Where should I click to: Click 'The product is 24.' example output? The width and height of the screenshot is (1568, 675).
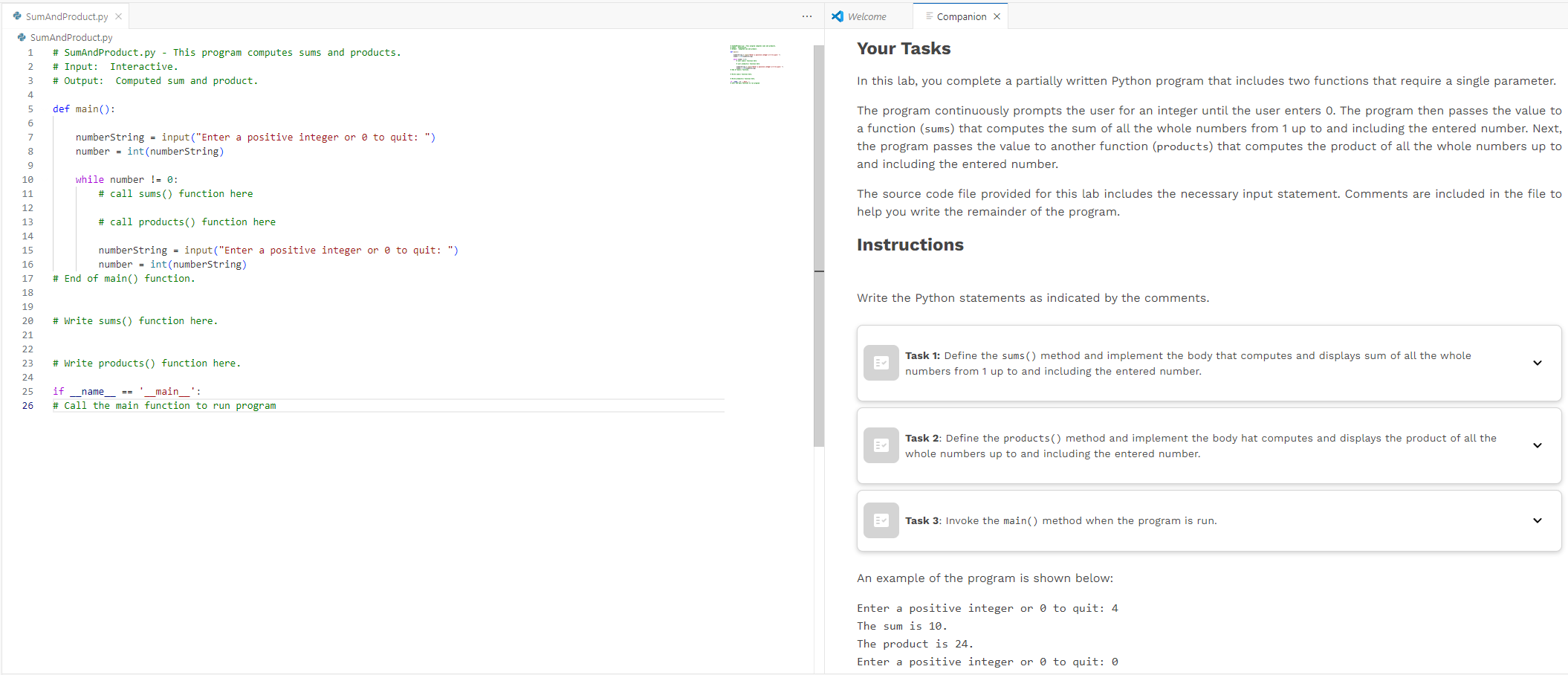click(x=915, y=644)
